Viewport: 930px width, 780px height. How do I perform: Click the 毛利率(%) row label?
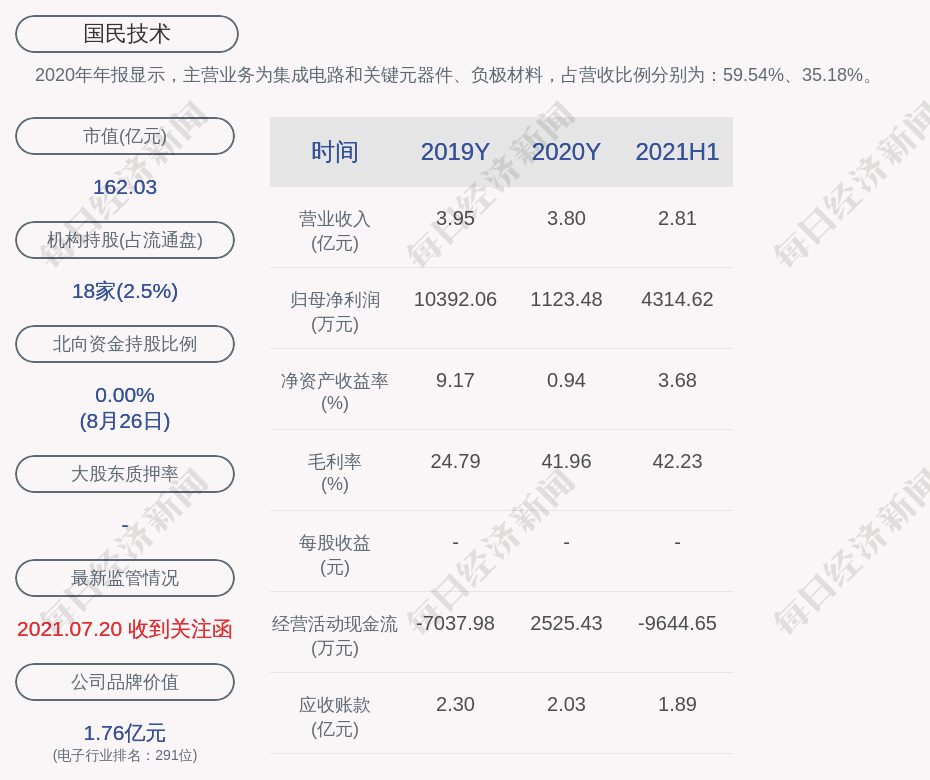pyautogui.click(x=335, y=473)
